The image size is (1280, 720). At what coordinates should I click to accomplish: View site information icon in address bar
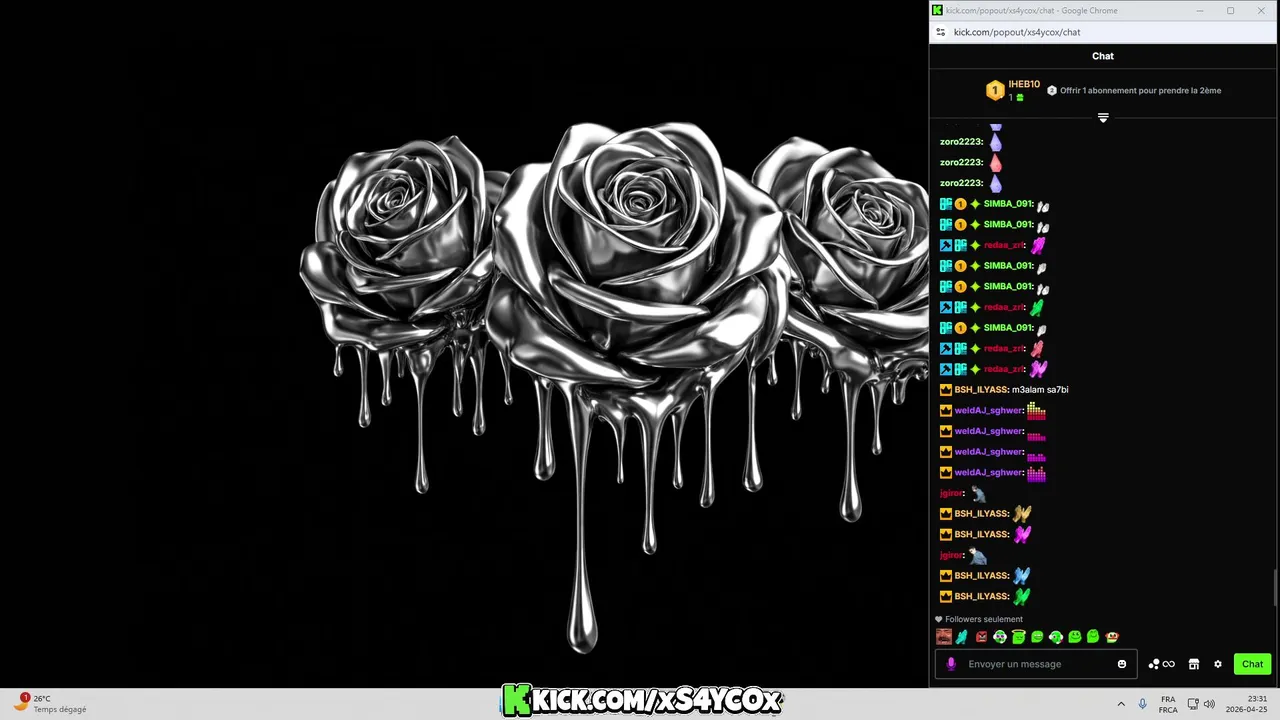tap(940, 32)
